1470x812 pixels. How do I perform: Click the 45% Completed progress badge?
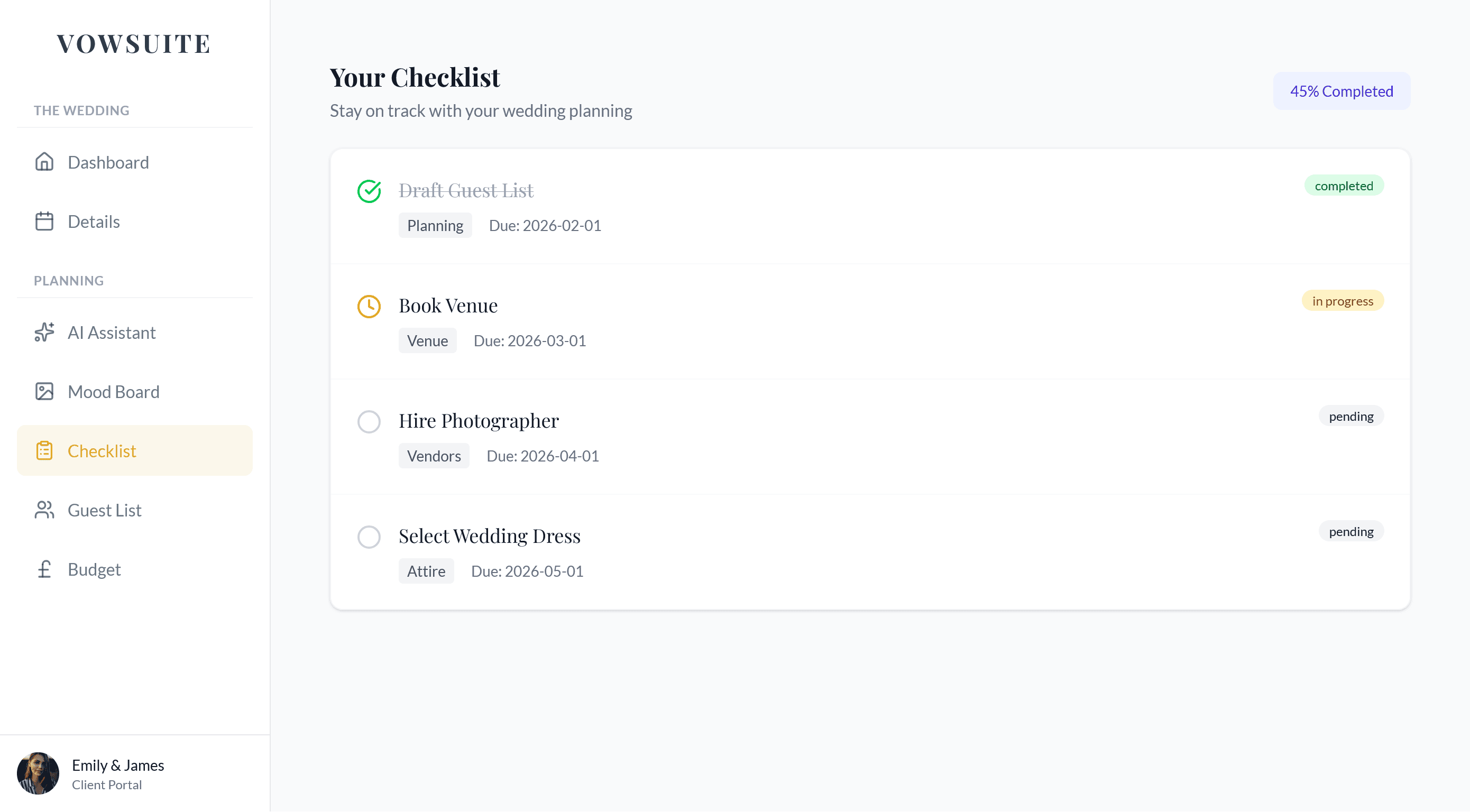click(x=1341, y=91)
